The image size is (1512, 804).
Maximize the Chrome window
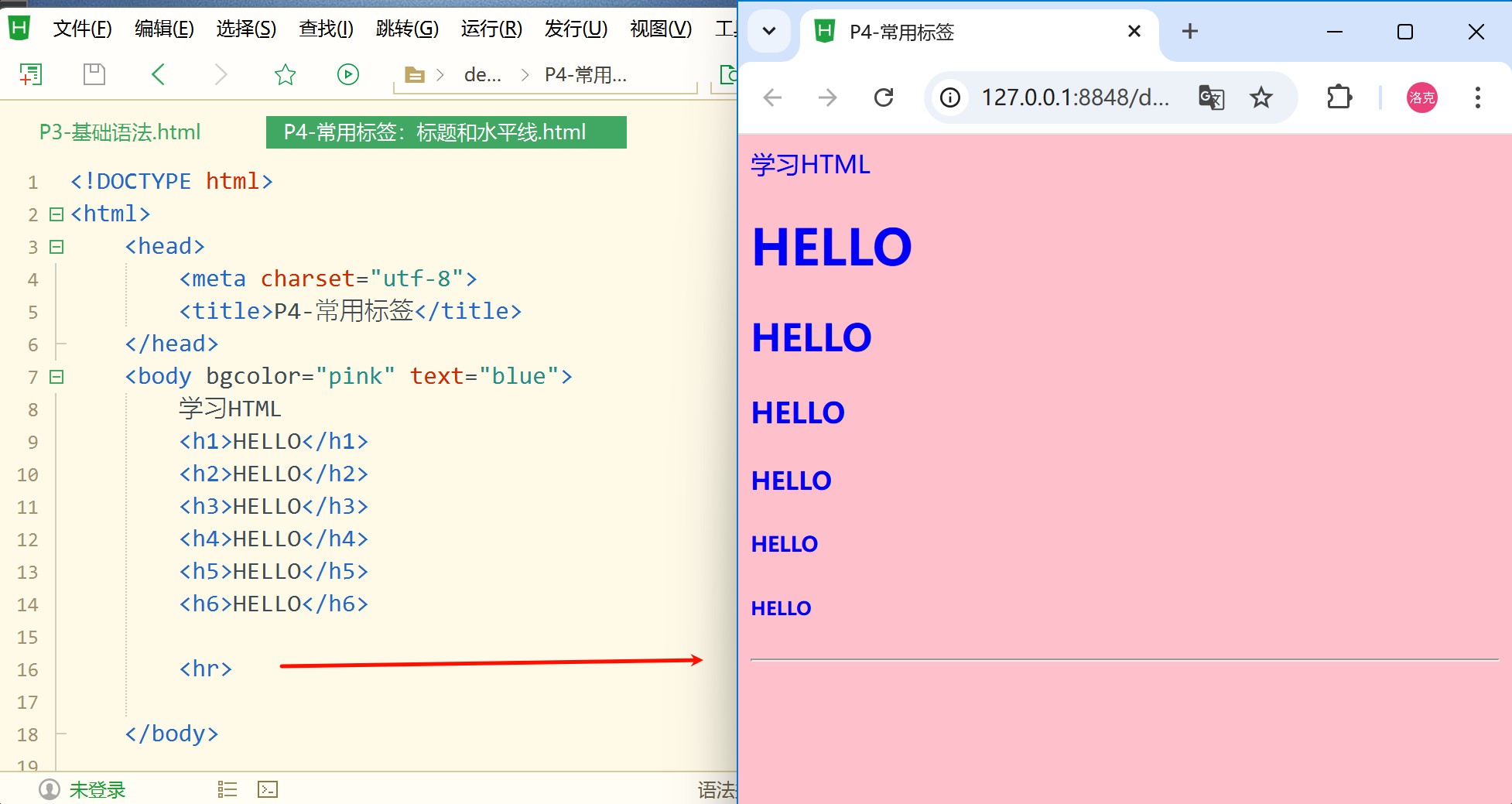(1405, 32)
